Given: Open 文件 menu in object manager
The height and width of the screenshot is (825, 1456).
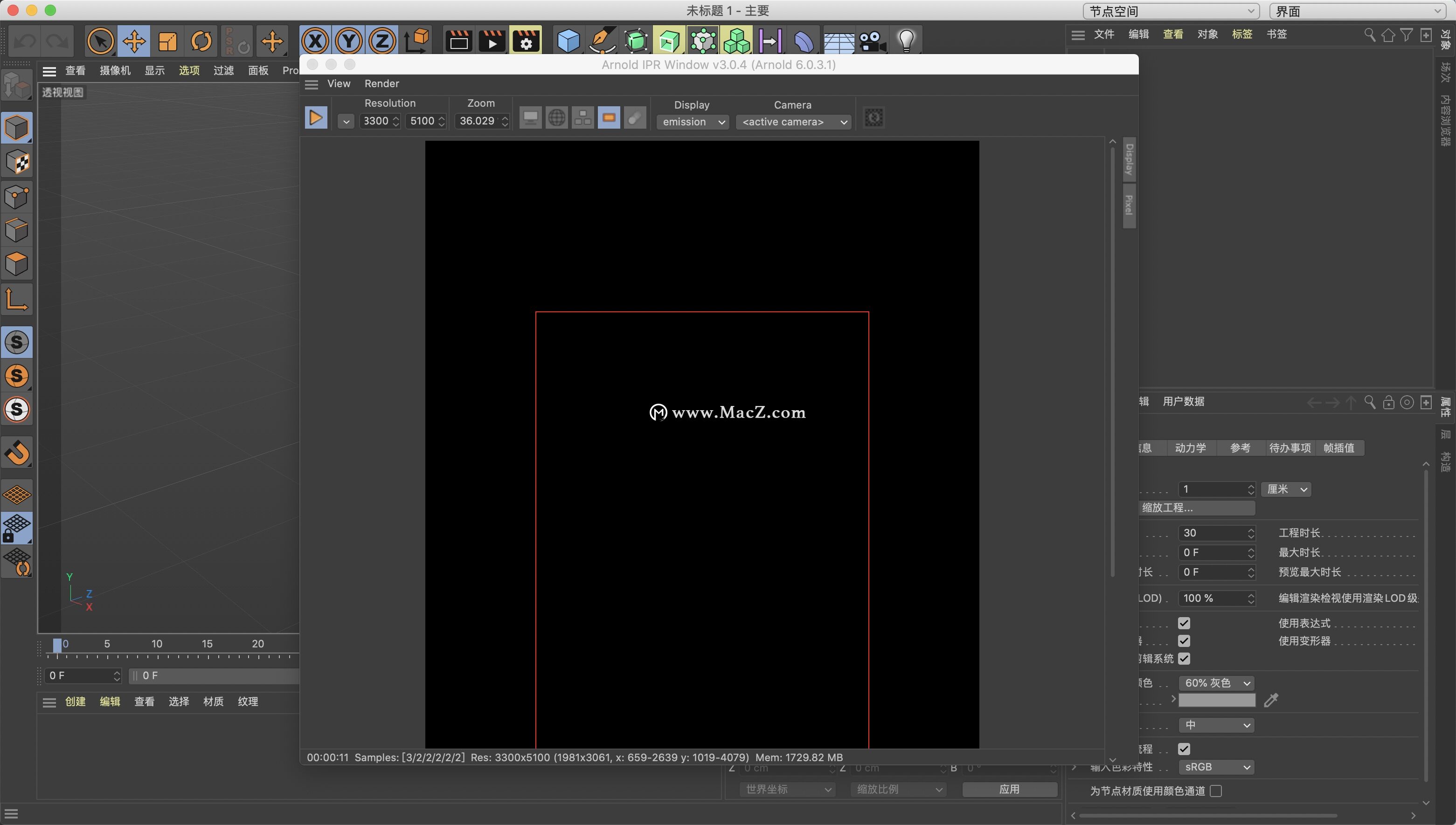Looking at the screenshot, I should pyautogui.click(x=1103, y=34).
